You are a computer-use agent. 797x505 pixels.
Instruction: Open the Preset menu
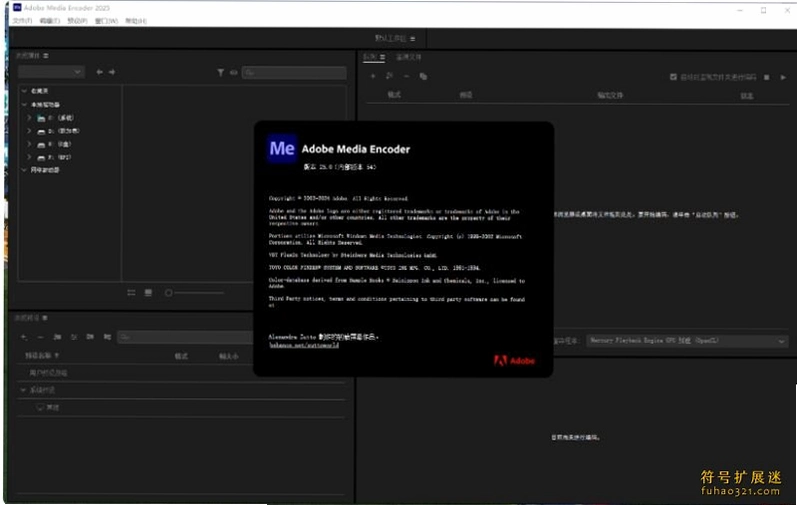pyautogui.click(x=77, y=21)
